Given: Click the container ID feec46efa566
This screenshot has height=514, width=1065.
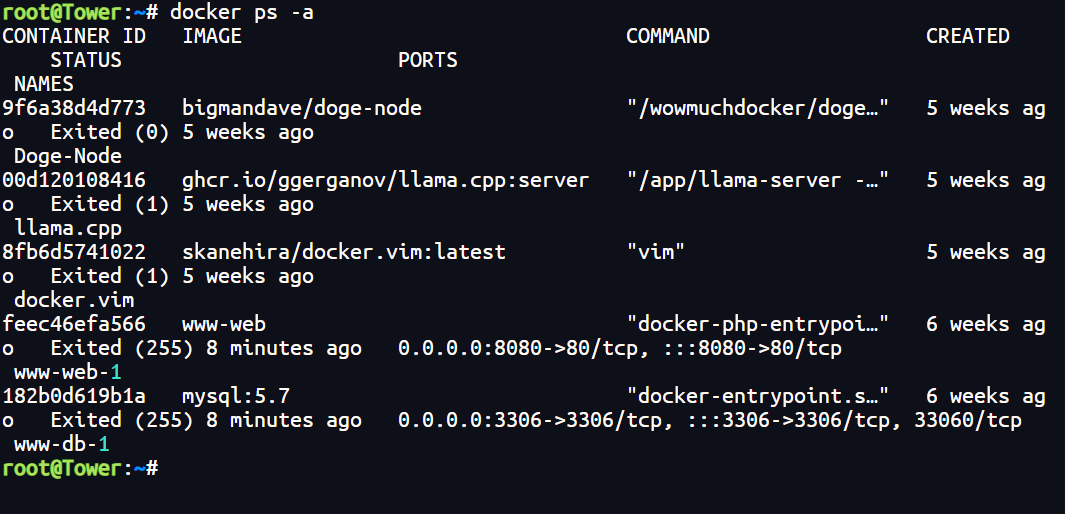Looking at the screenshot, I should tap(74, 325).
